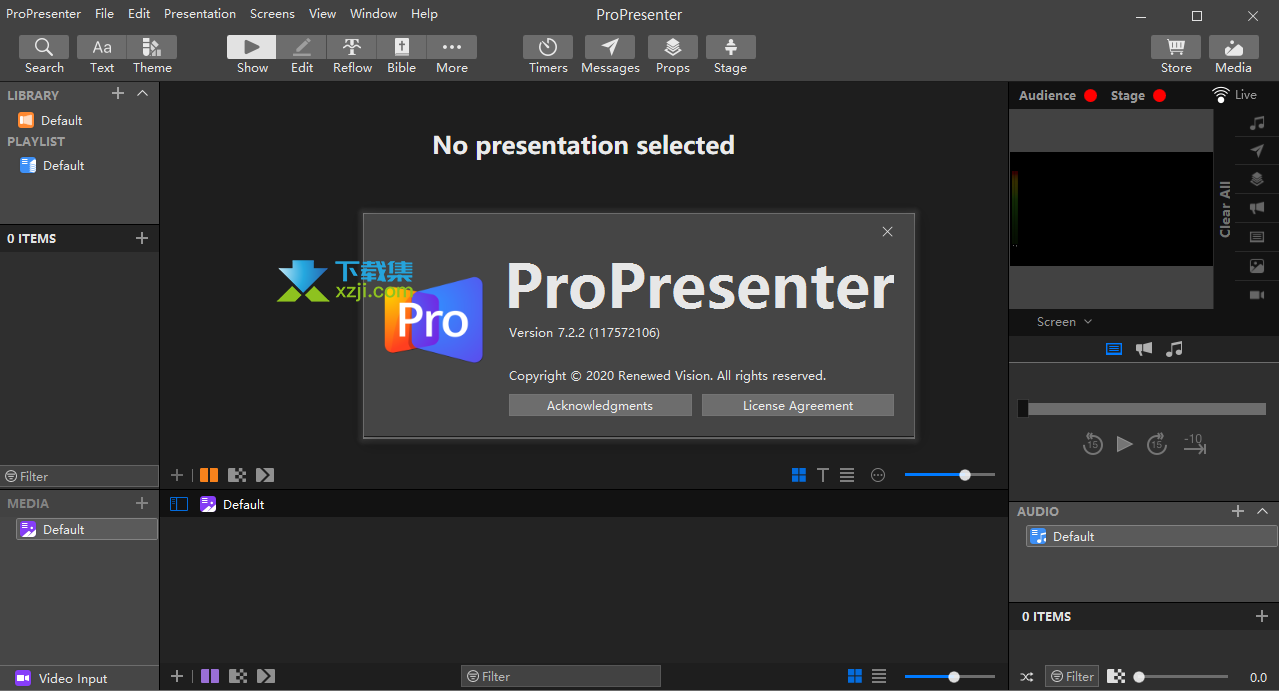This screenshot has width=1279, height=691.
Task: Select the Default audio playlist
Action: [1152, 537]
